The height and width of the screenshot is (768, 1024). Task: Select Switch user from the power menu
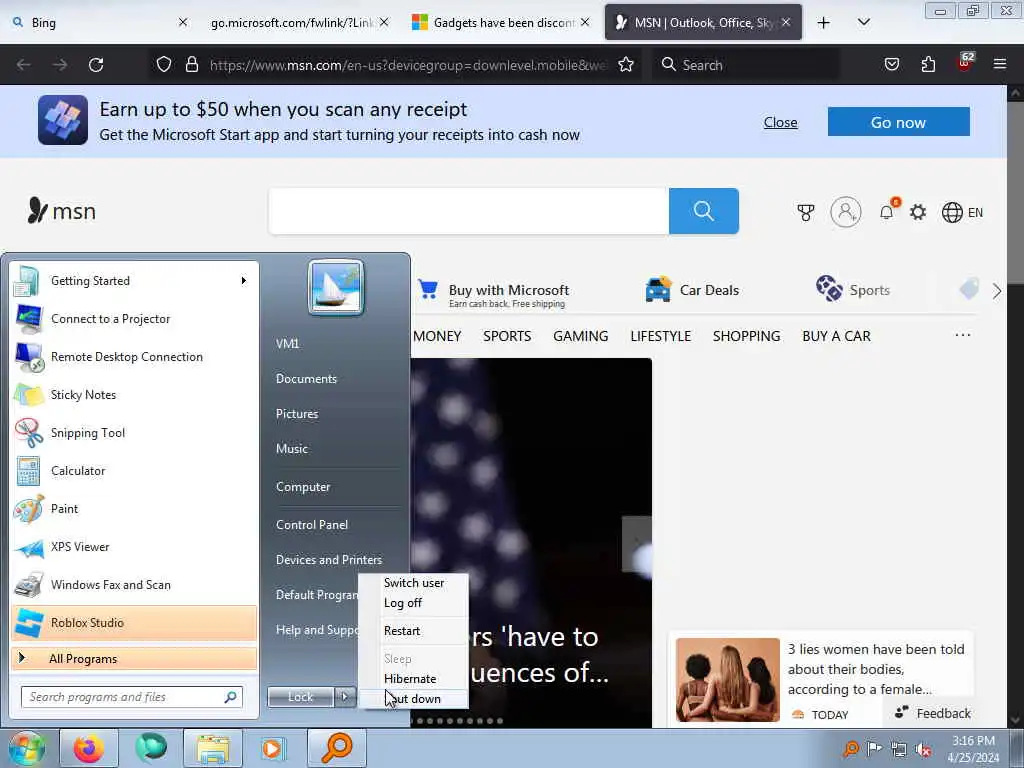[x=413, y=583]
